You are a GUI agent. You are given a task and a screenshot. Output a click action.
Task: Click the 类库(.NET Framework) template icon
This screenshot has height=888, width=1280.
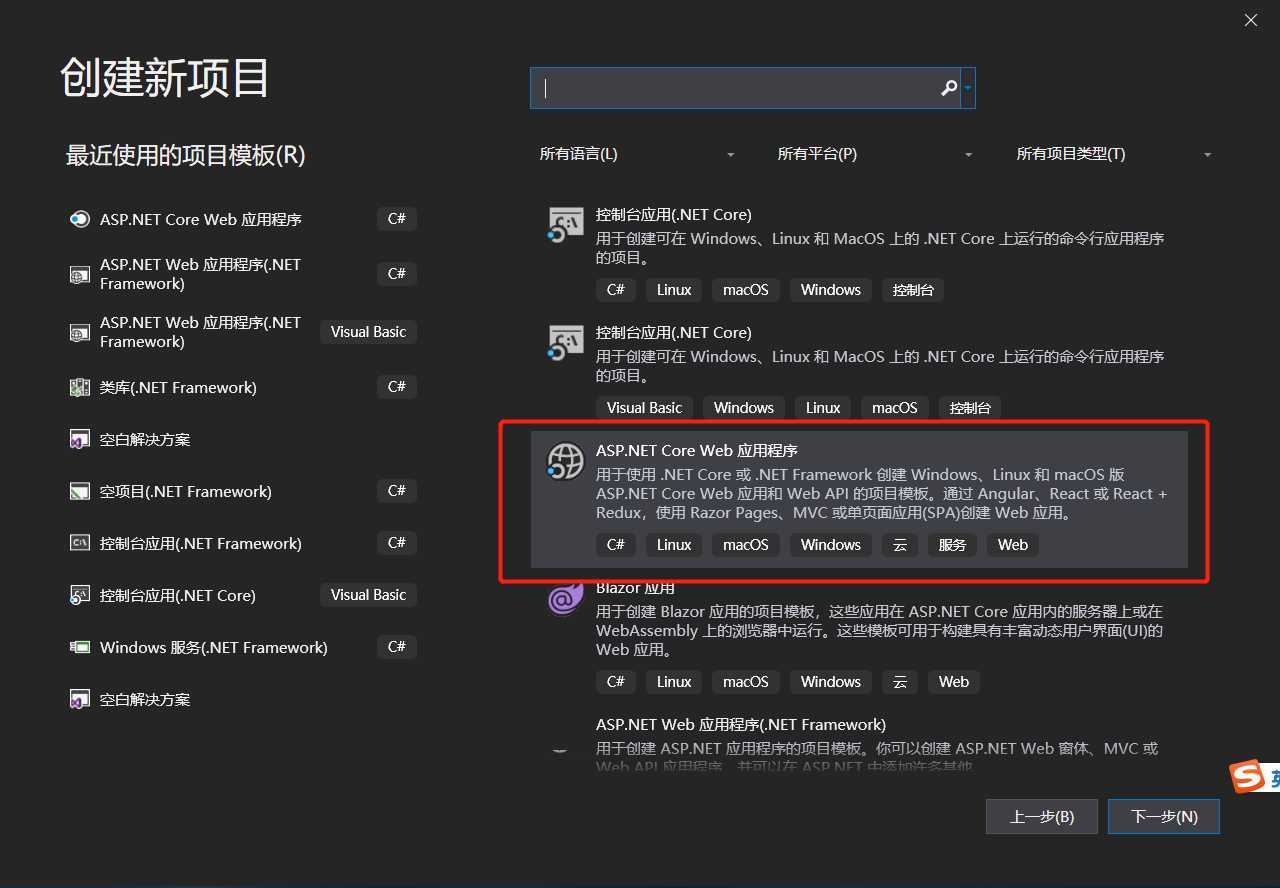(79, 387)
